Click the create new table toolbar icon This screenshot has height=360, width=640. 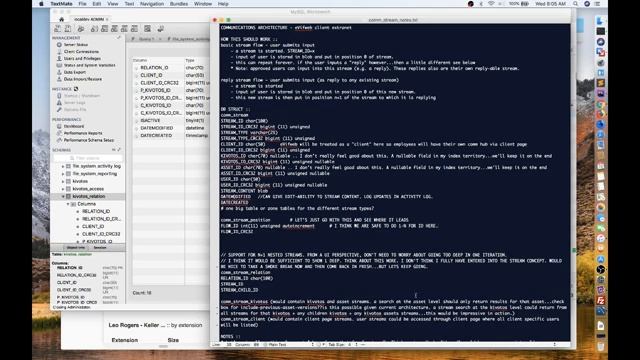(x=104, y=29)
